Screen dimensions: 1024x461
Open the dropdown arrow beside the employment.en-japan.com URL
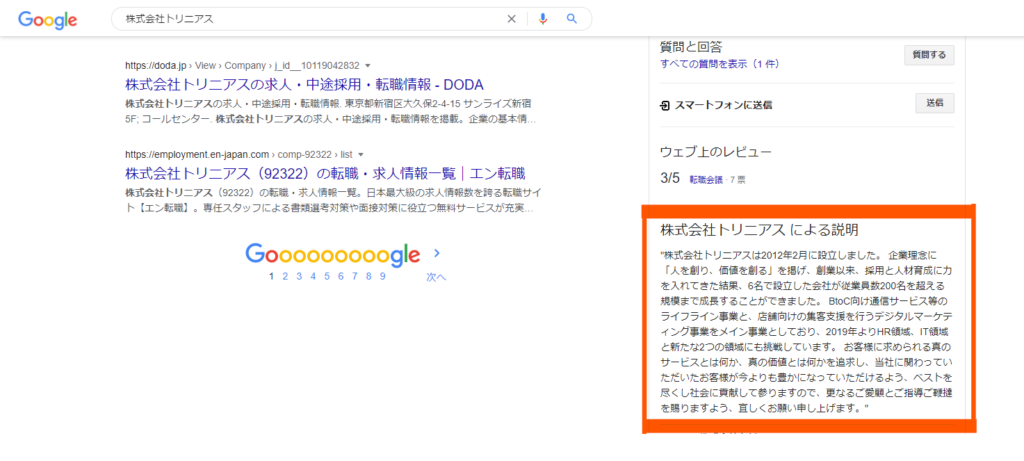tap(360, 155)
